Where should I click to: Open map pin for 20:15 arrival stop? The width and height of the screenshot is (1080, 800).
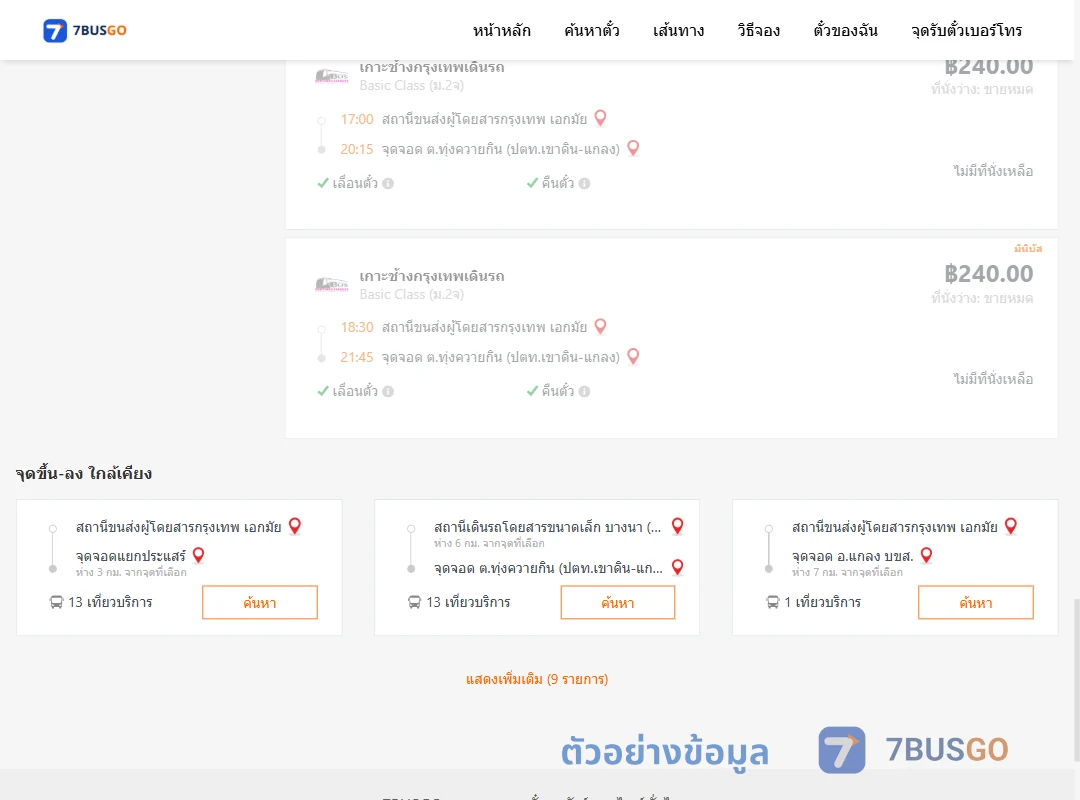(x=633, y=148)
